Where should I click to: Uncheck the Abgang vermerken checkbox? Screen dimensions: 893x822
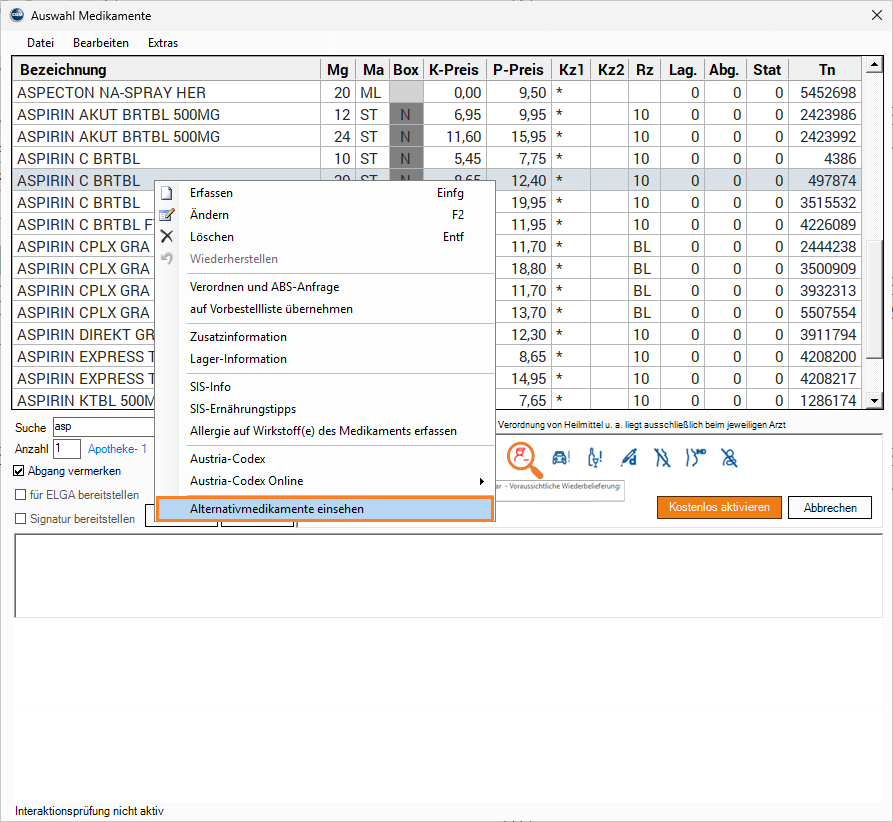pyautogui.click(x=20, y=471)
